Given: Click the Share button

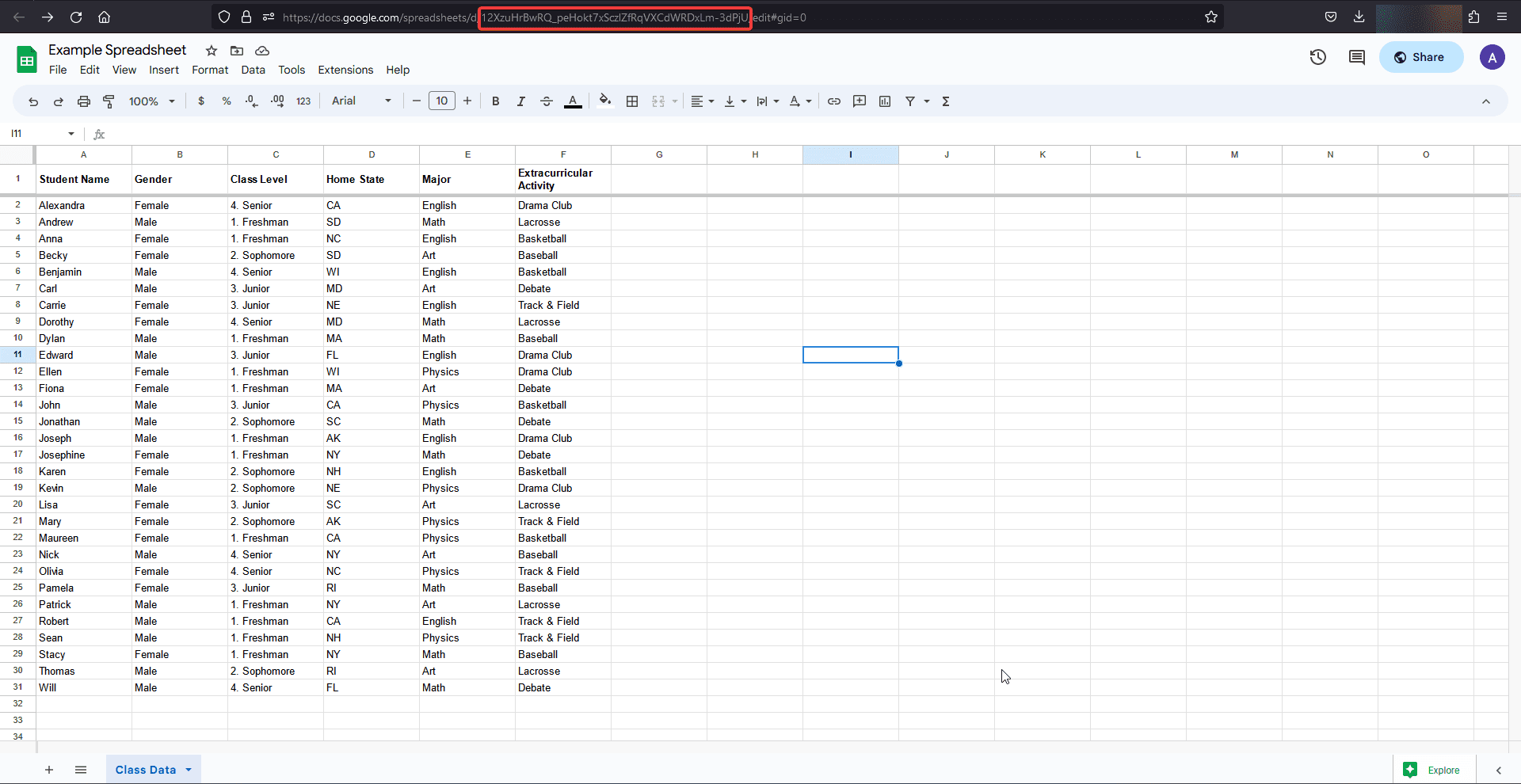Looking at the screenshot, I should coord(1420,57).
